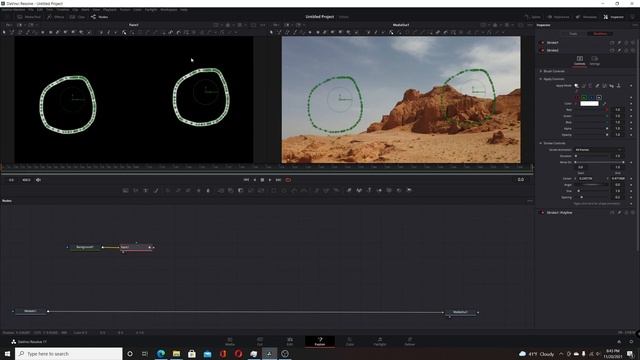
Task: Open the Keyframes panel
Action: (x=558, y=17)
